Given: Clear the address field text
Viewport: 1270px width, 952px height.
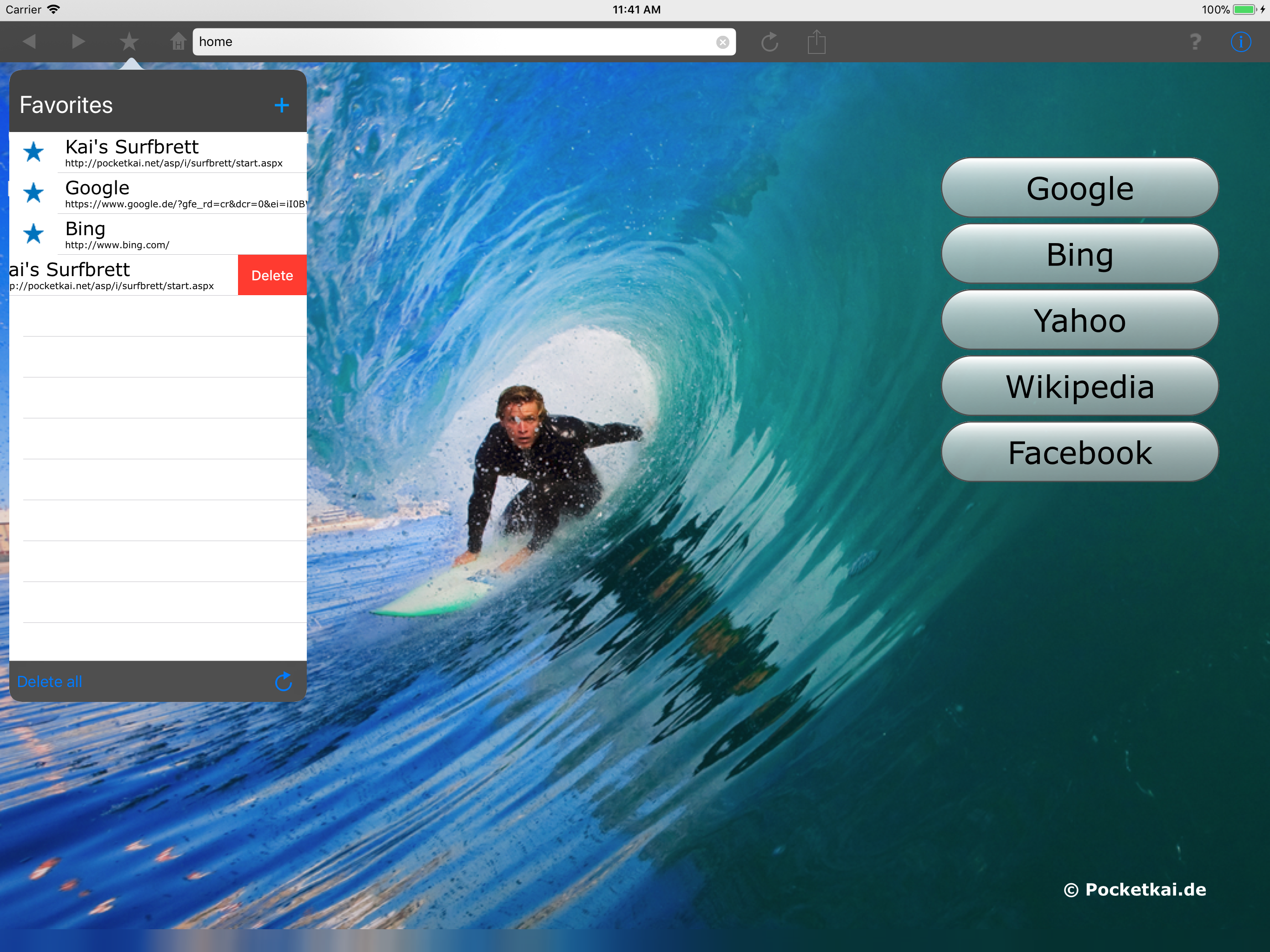Looking at the screenshot, I should [x=723, y=42].
